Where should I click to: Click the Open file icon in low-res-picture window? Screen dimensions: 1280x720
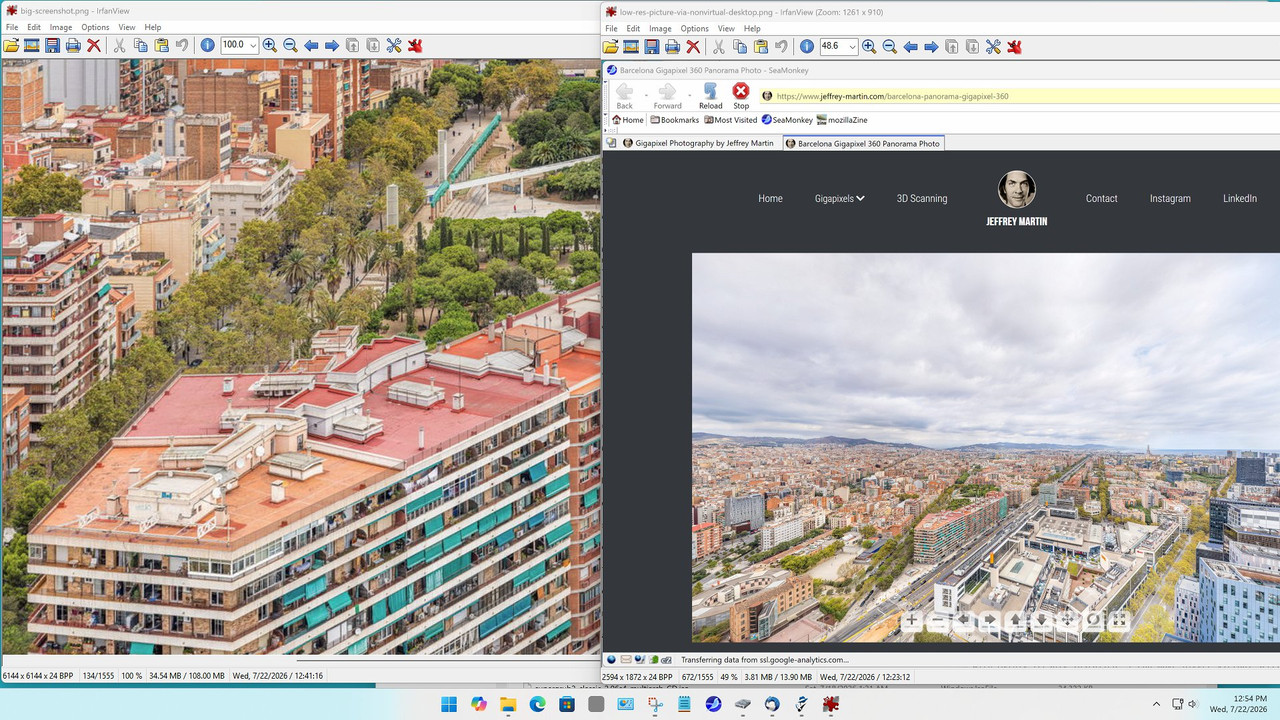pos(611,46)
